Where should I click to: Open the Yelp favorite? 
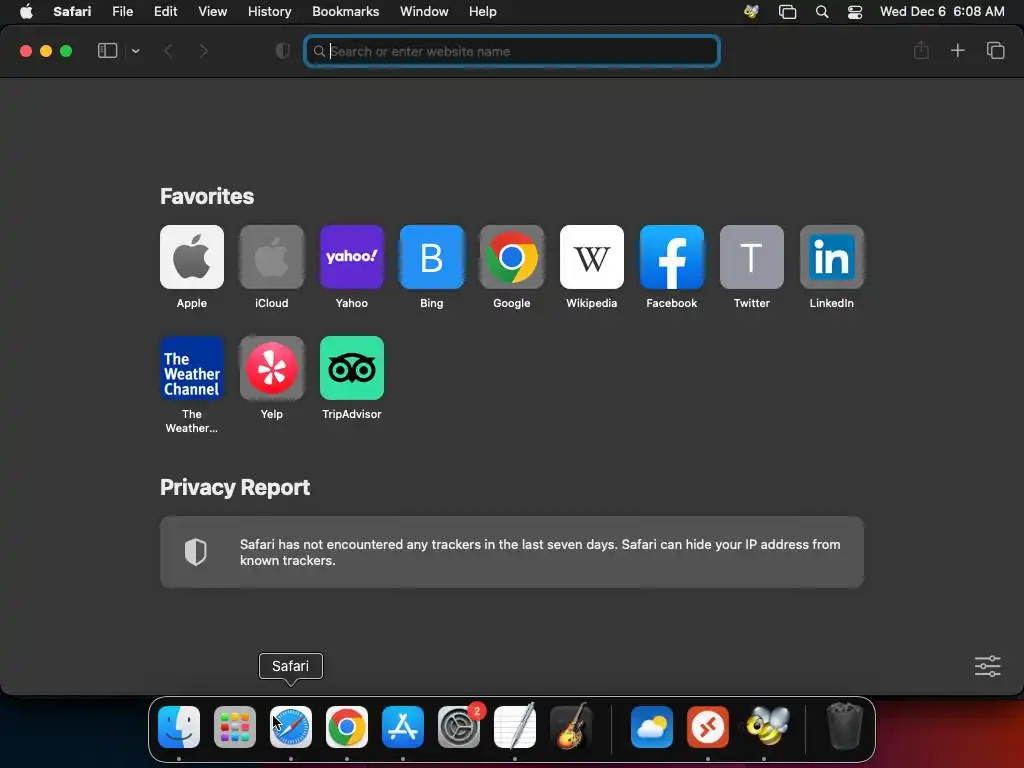(272, 368)
